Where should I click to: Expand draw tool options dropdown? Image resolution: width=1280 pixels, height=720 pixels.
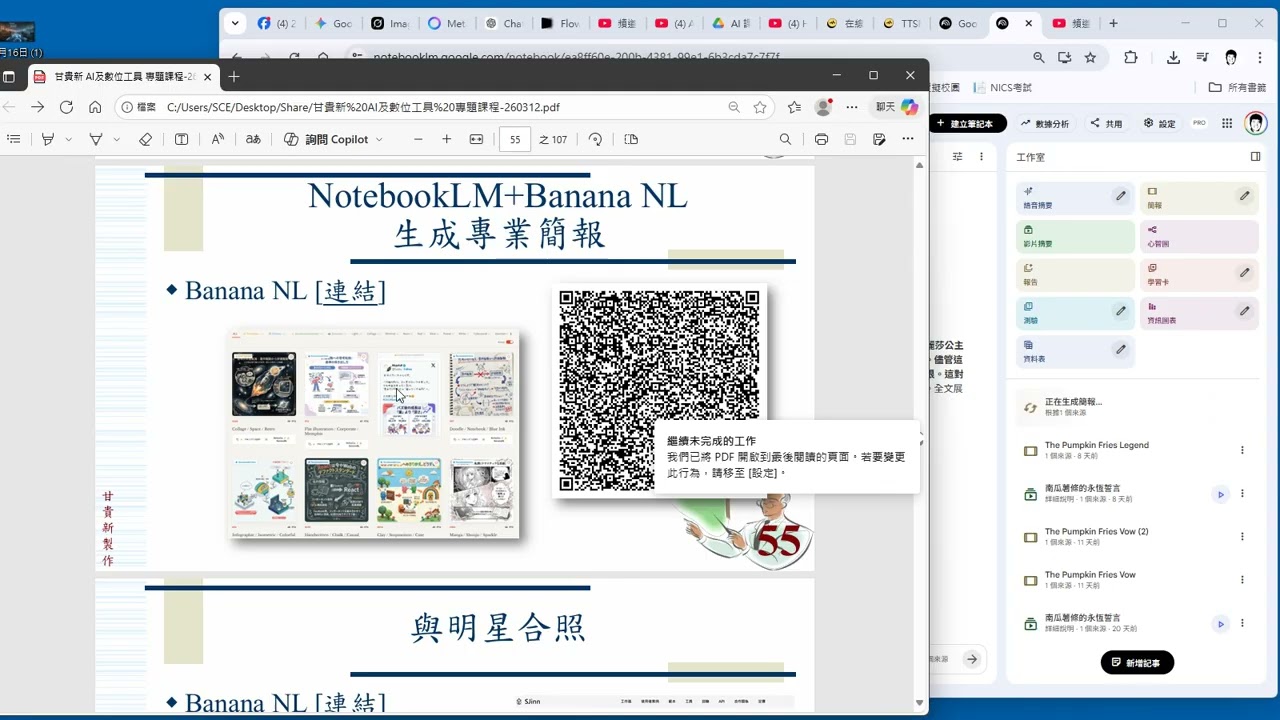117,140
